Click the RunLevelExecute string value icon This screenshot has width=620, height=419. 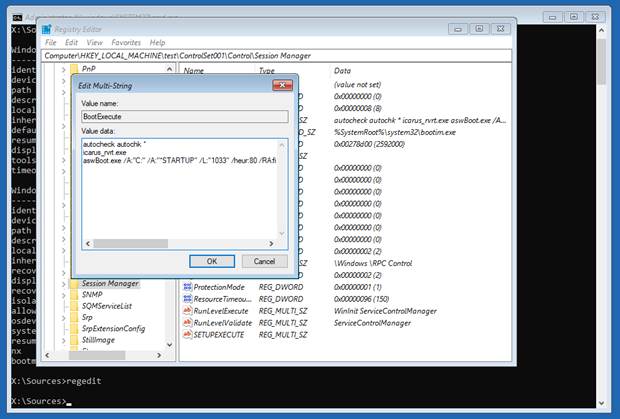[187, 311]
